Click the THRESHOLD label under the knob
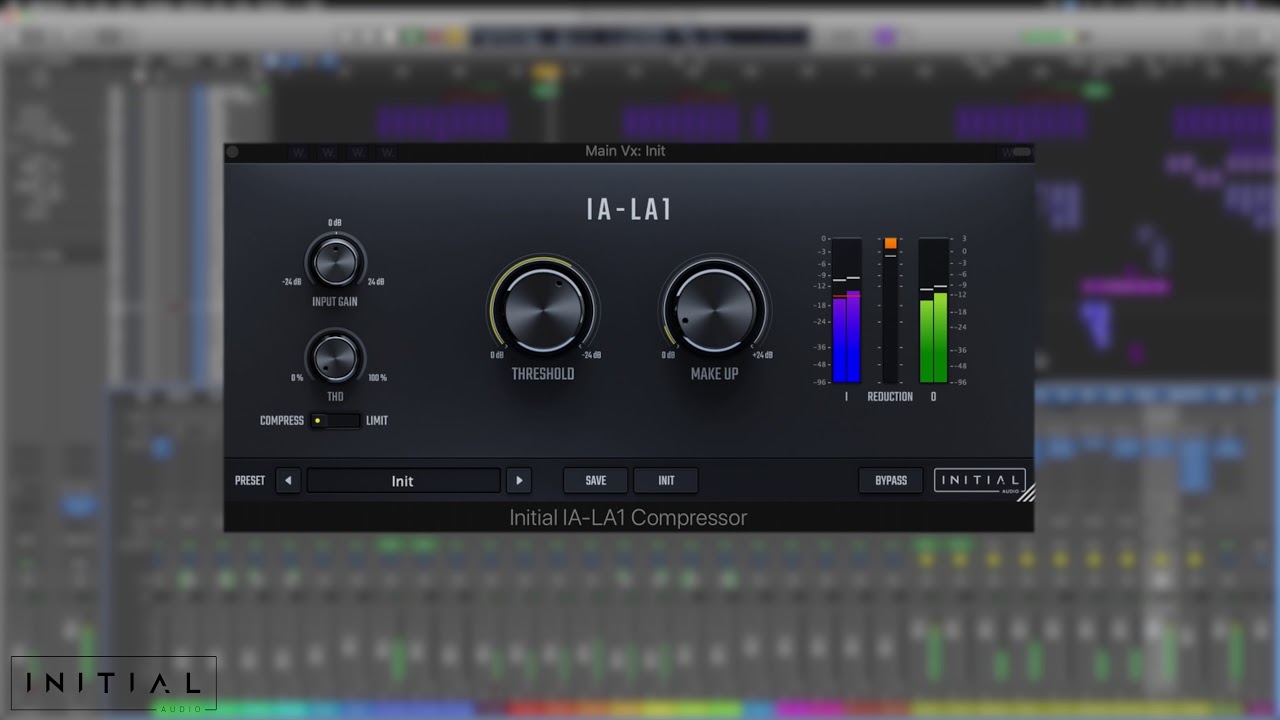This screenshot has width=1280, height=720. [x=543, y=374]
